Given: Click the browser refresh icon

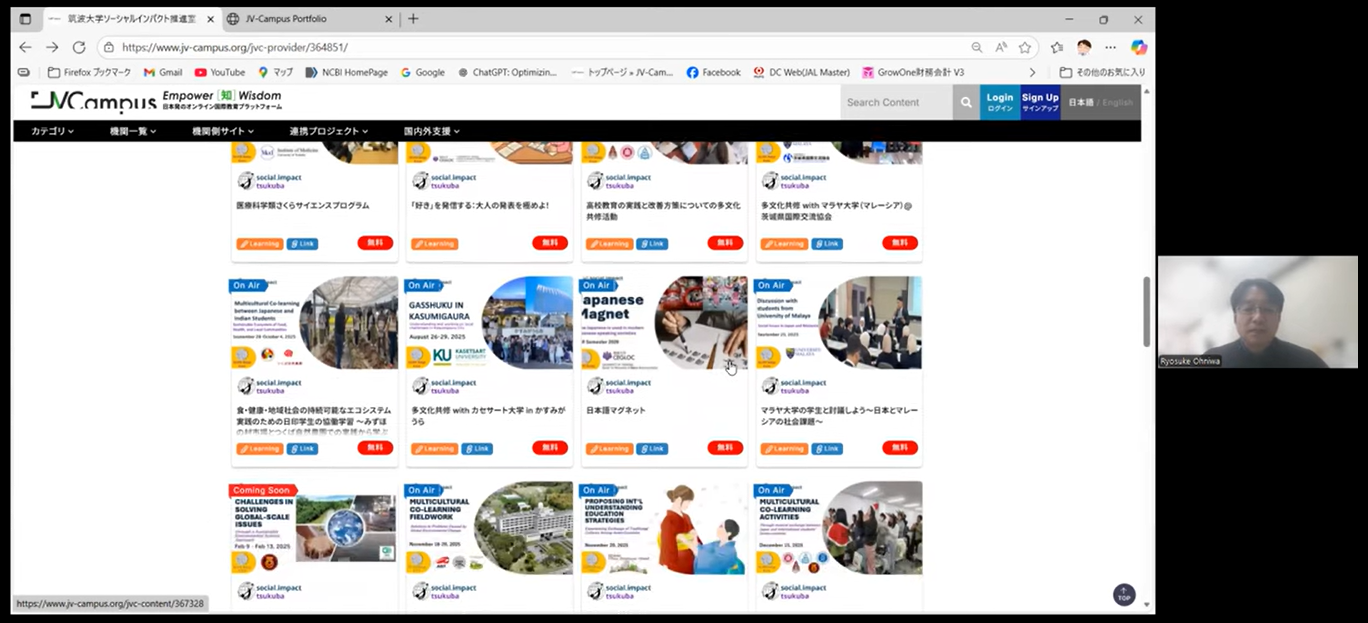Looking at the screenshot, I should (79, 47).
